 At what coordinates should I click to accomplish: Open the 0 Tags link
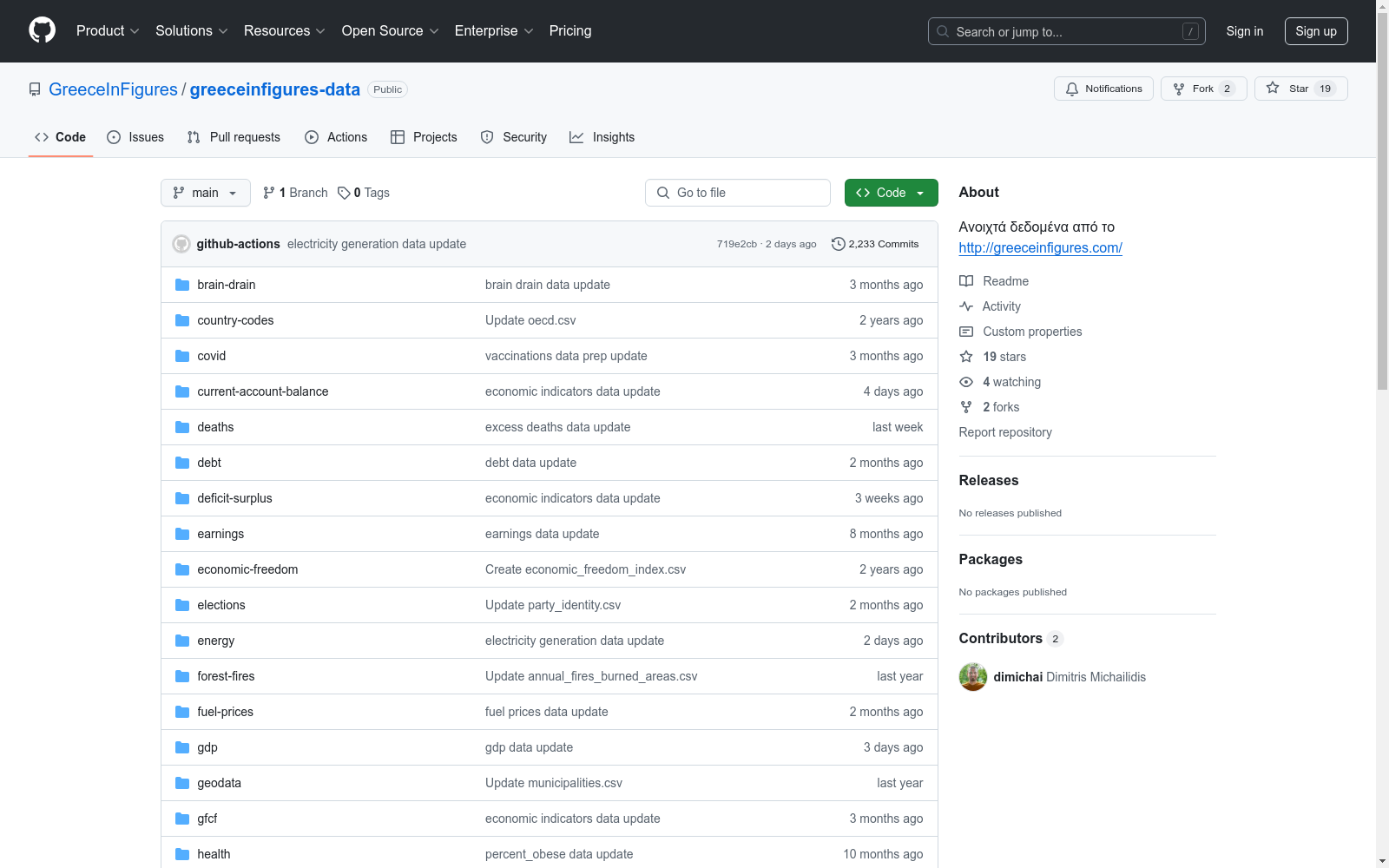tap(364, 193)
